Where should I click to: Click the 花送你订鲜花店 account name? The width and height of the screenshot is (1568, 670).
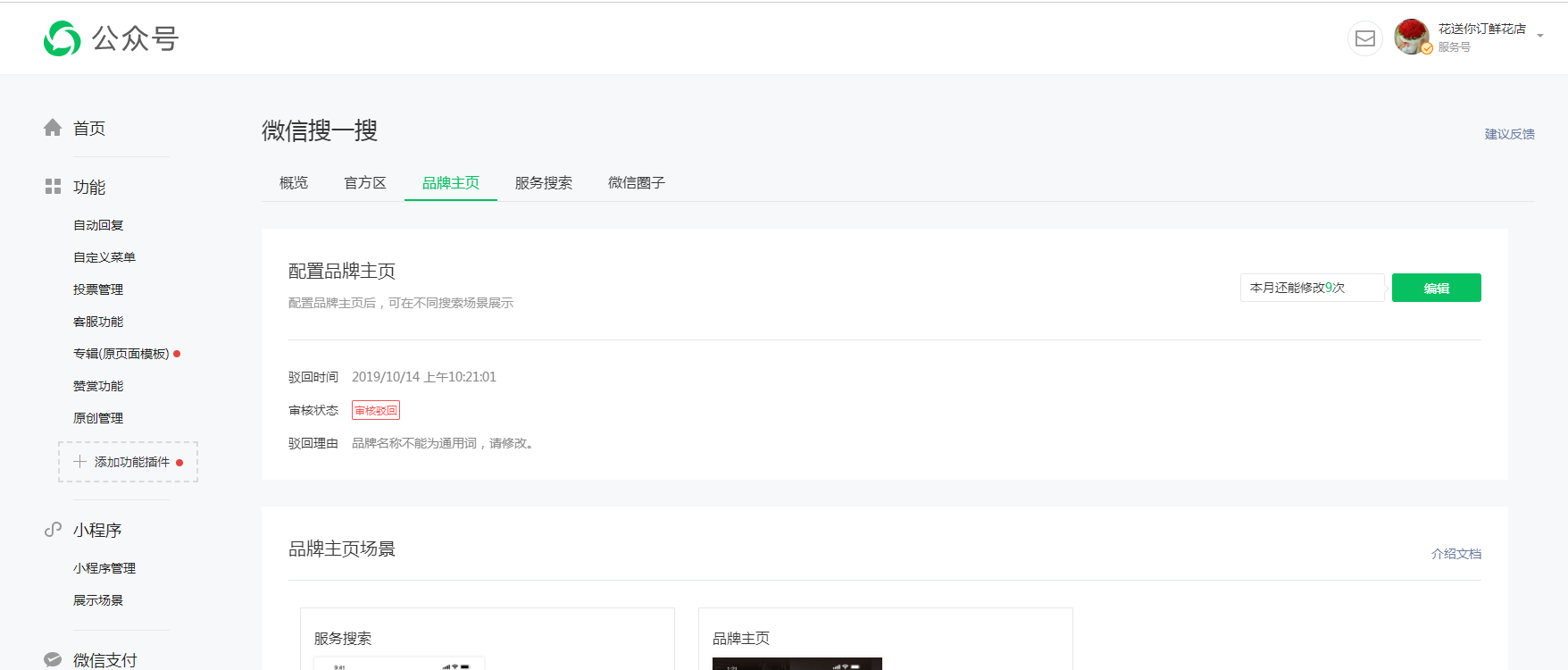pyautogui.click(x=1482, y=29)
